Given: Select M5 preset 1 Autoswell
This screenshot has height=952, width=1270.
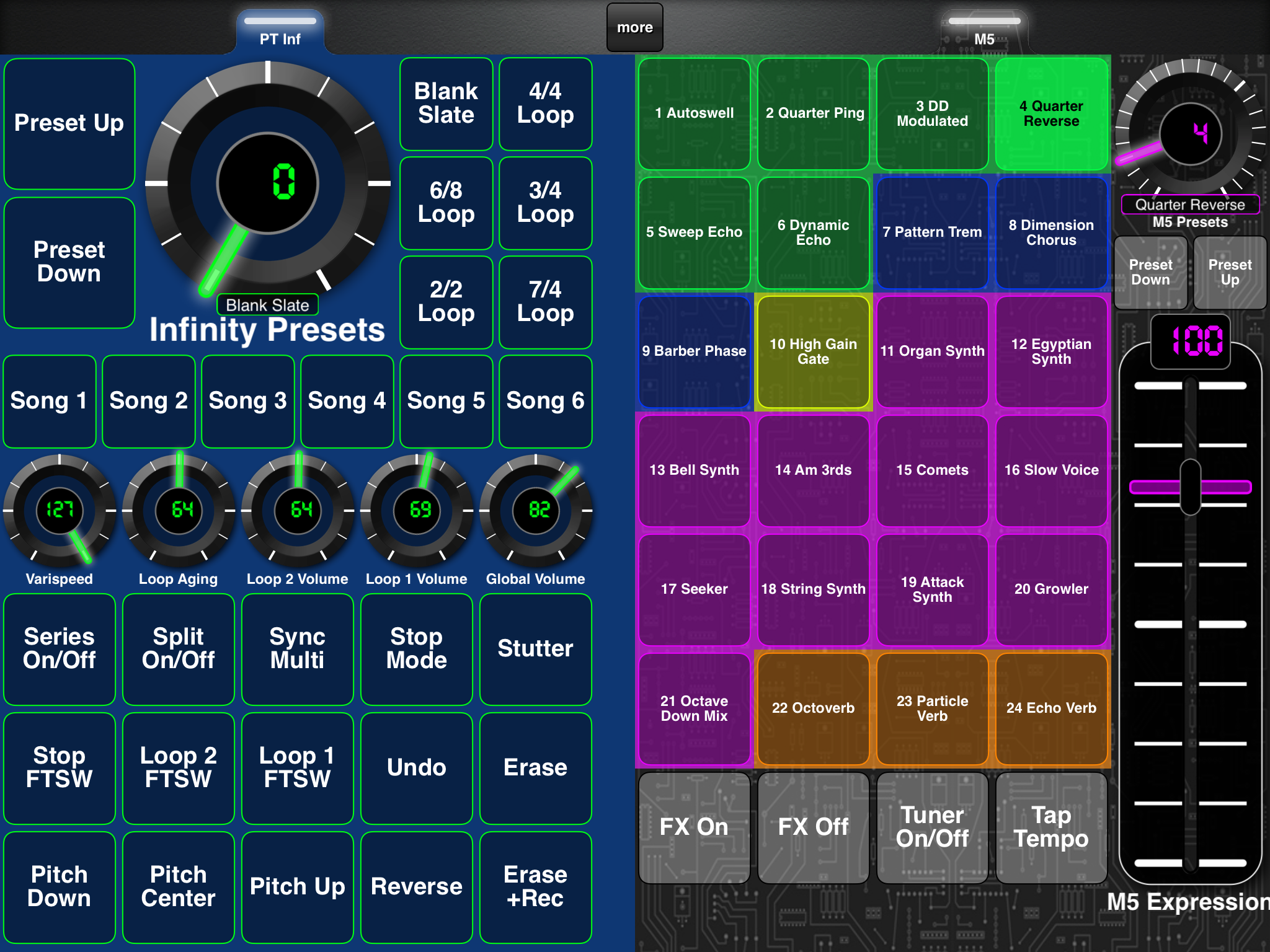Looking at the screenshot, I should (695, 113).
